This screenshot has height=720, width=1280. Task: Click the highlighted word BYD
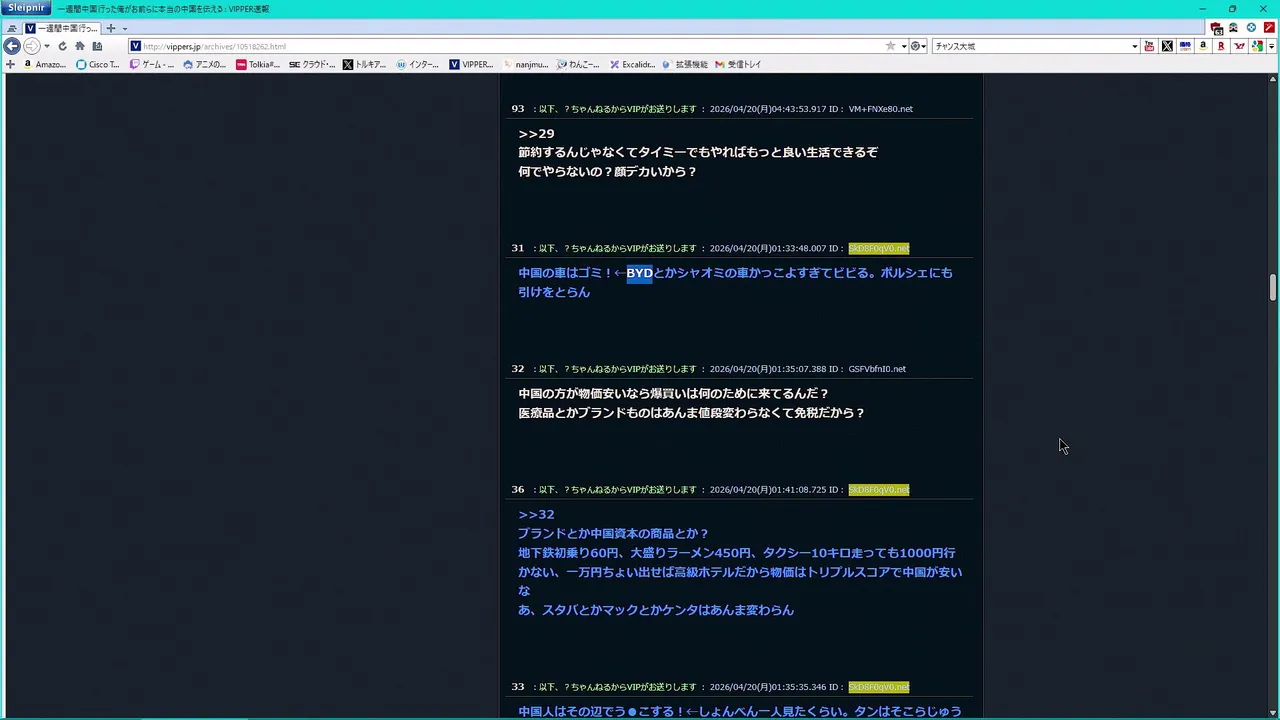click(x=639, y=273)
